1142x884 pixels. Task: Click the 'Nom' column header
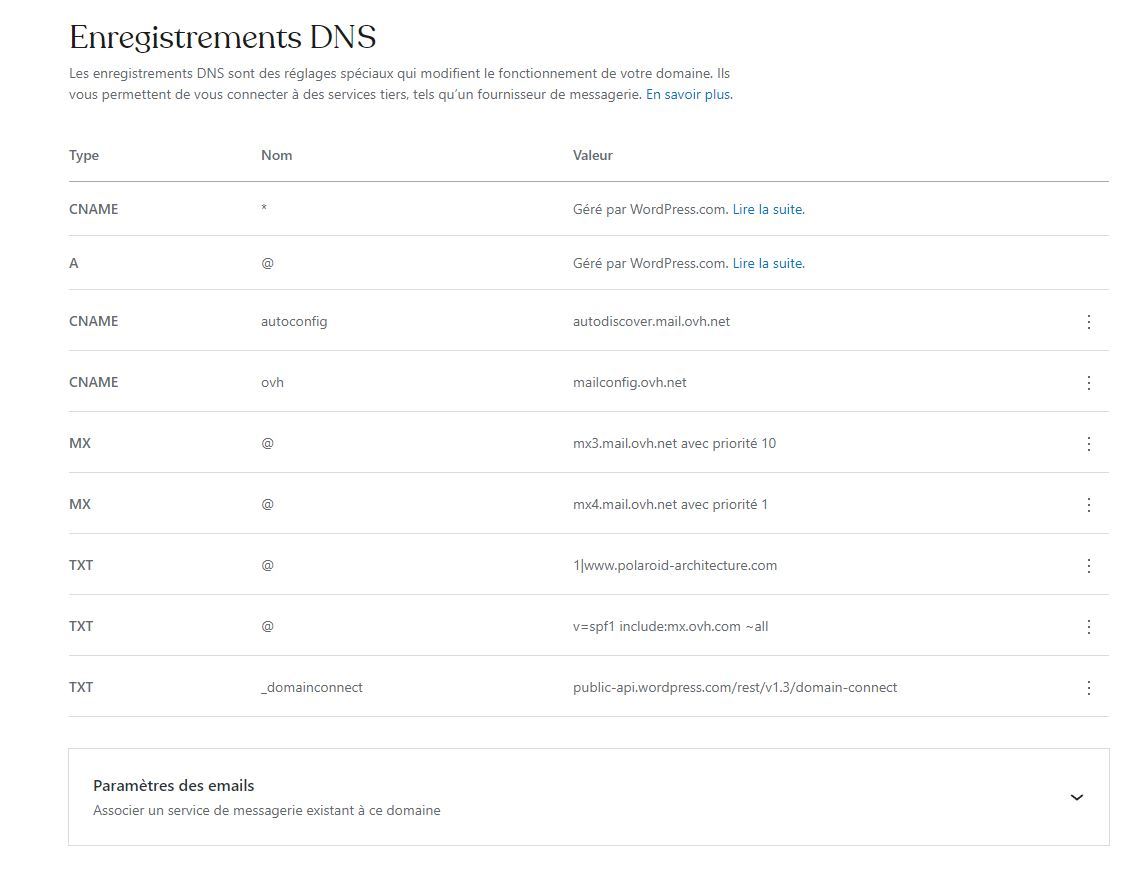(x=276, y=155)
